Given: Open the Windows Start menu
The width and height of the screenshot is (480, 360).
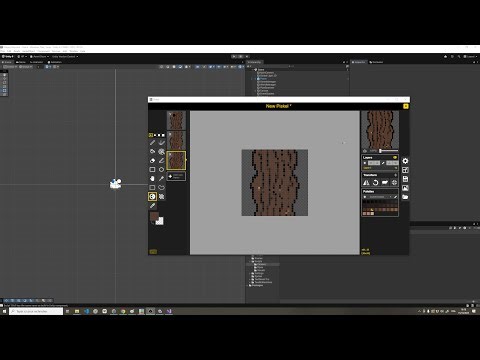Looking at the screenshot, I should click(x=4, y=311).
